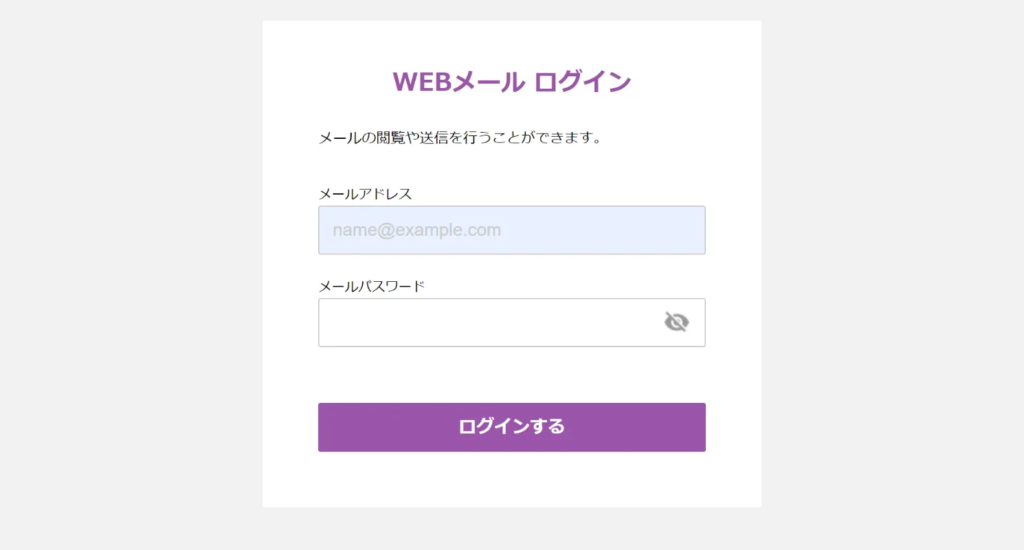Click blank white space below the ログインする button
Viewport: 1024px width, 550px height.
coord(511,480)
